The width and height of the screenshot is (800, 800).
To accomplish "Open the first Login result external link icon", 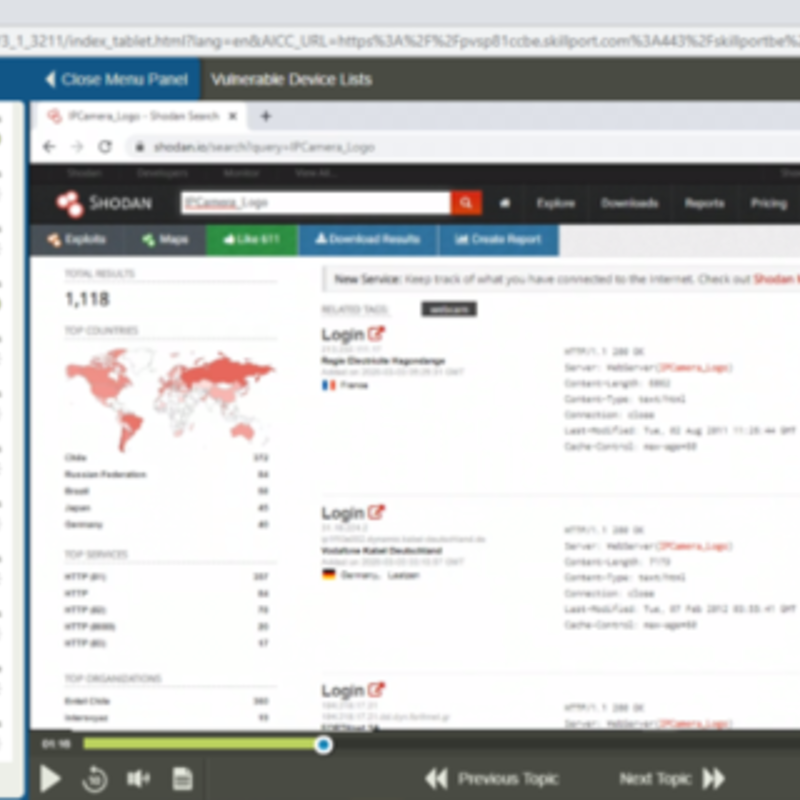I will (376, 334).
